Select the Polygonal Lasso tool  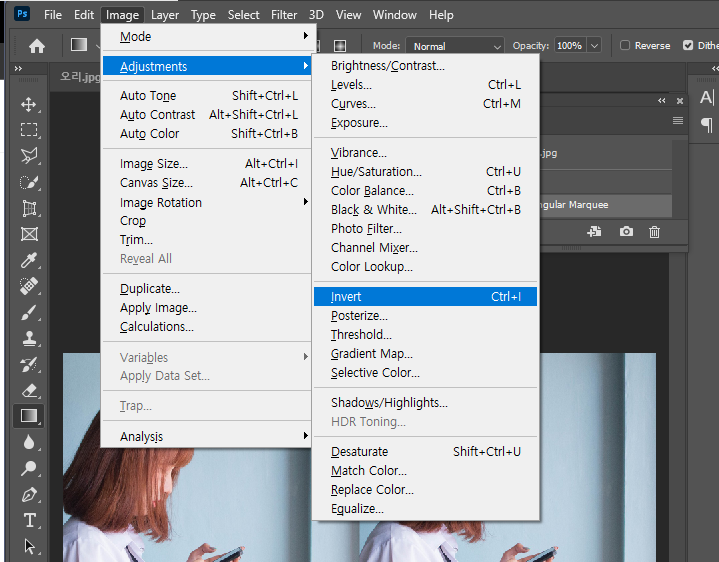pos(29,156)
